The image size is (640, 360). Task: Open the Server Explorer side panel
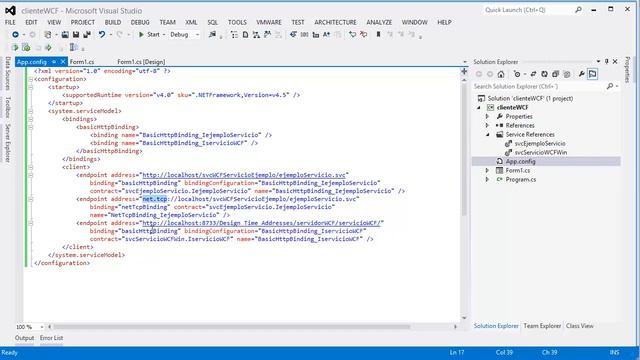pyautogui.click(x=8, y=143)
